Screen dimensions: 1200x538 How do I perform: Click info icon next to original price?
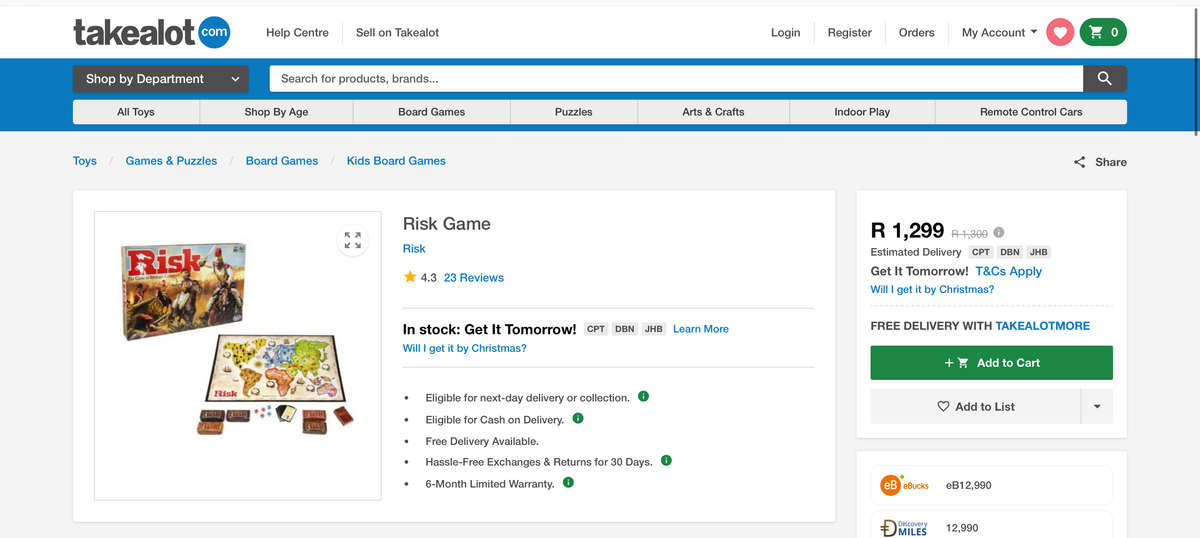999,233
